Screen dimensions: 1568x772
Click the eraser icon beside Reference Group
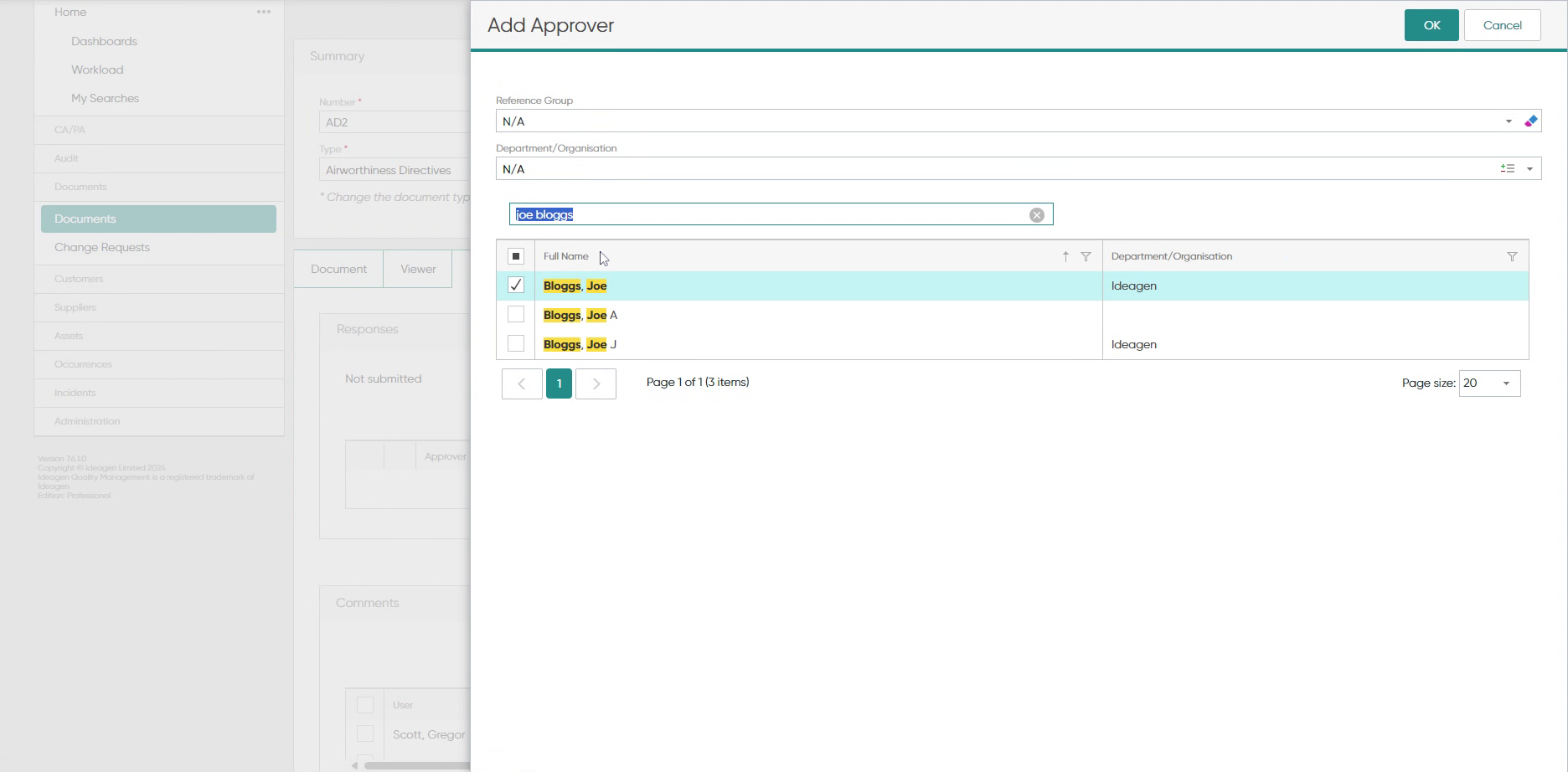click(x=1530, y=121)
